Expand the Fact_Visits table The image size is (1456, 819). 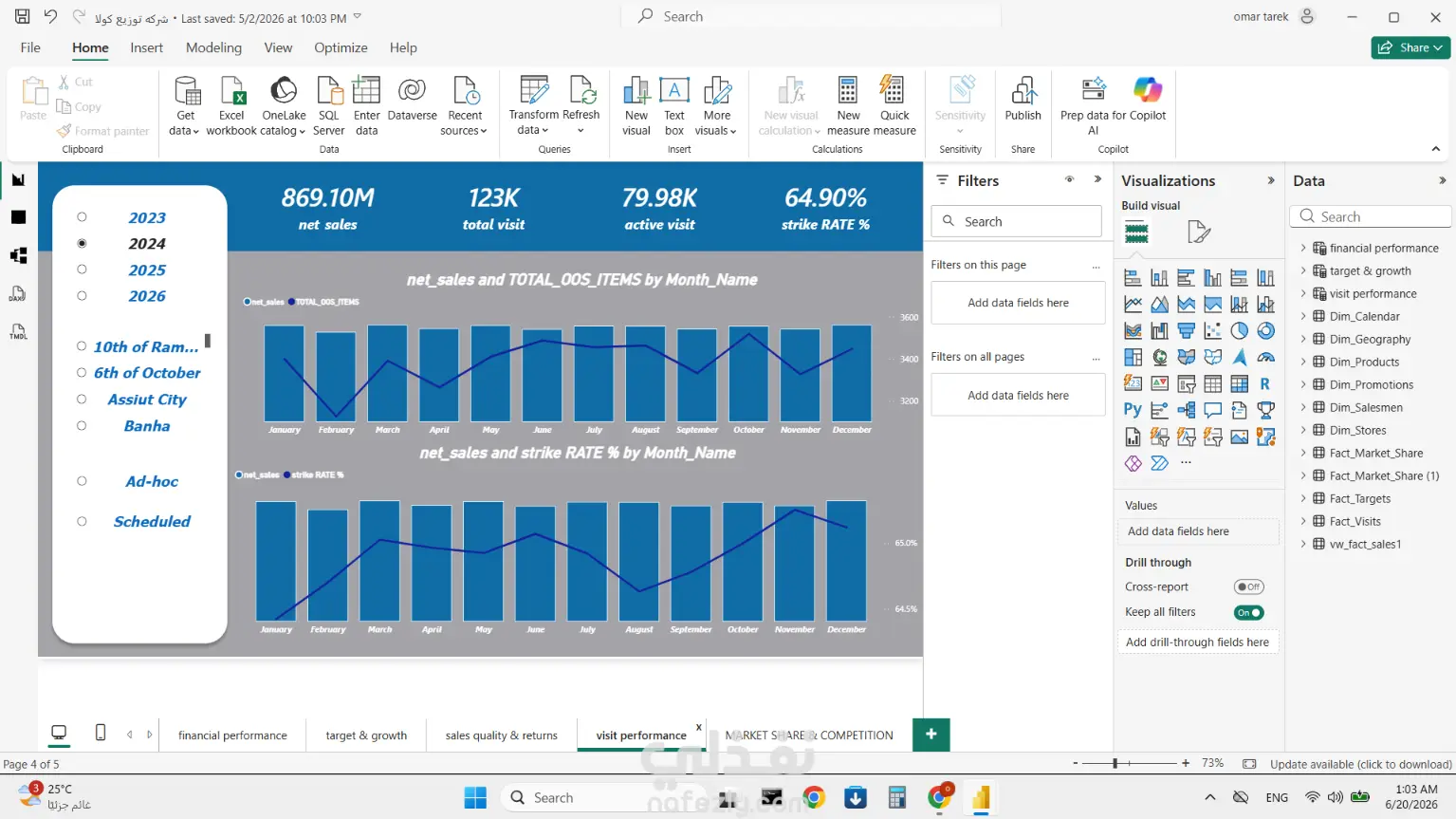click(1303, 521)
